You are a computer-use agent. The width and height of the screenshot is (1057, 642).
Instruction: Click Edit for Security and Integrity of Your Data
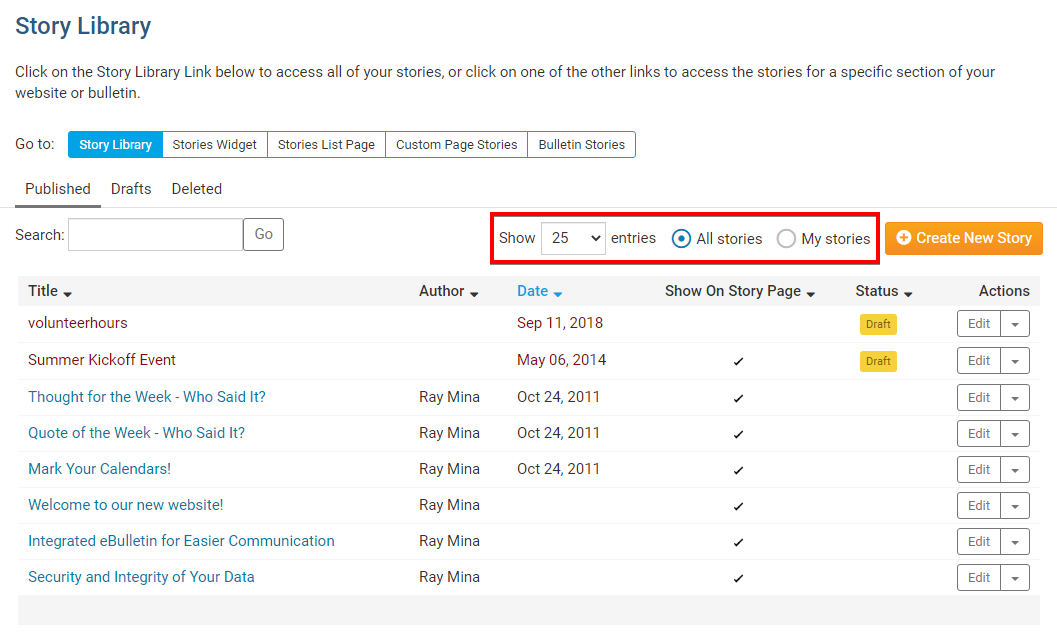tap(978, 578)
